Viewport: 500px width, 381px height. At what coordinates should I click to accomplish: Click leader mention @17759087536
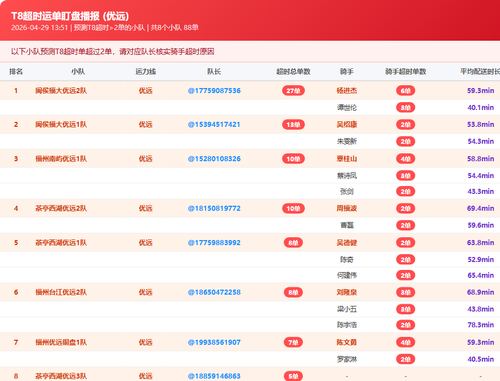coord(214,91)
